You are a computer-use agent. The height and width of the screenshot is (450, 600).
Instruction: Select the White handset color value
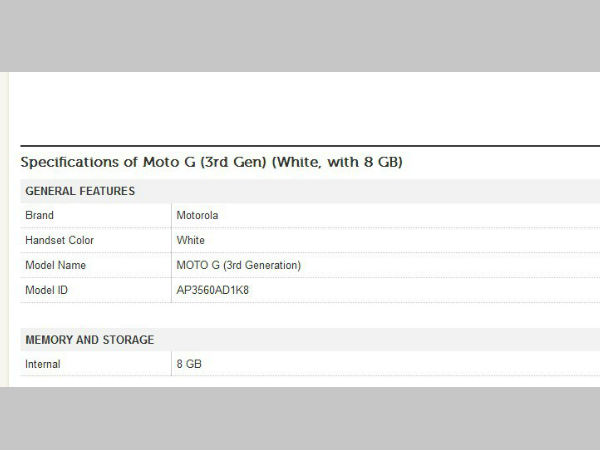(x=190, y=240)
